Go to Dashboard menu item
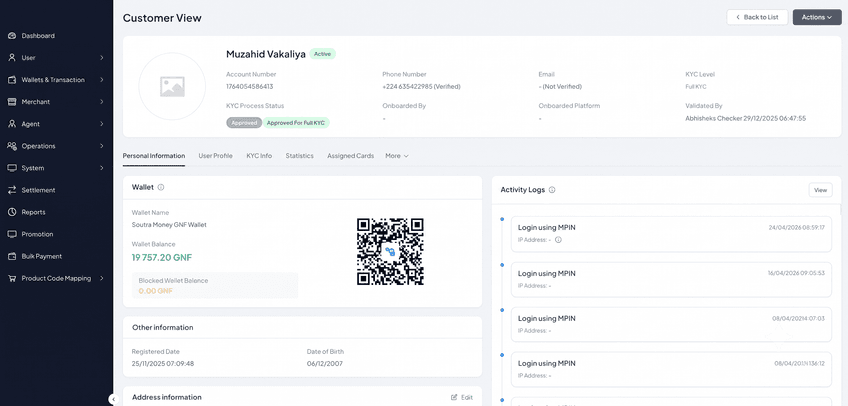This screenshot has width=848, height=406. coord(56,36)
